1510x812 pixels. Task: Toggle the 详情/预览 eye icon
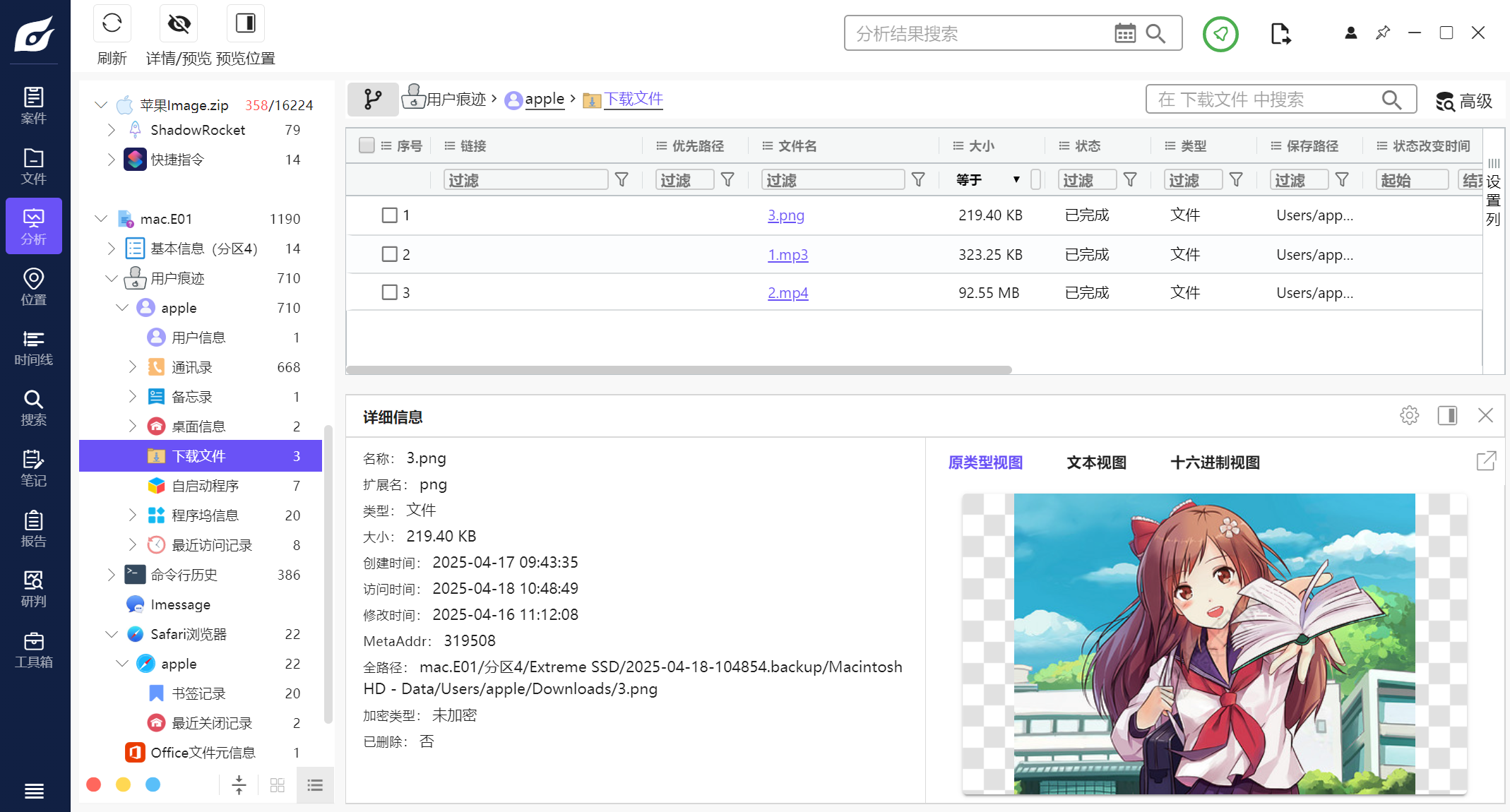[x=179, y=23]
